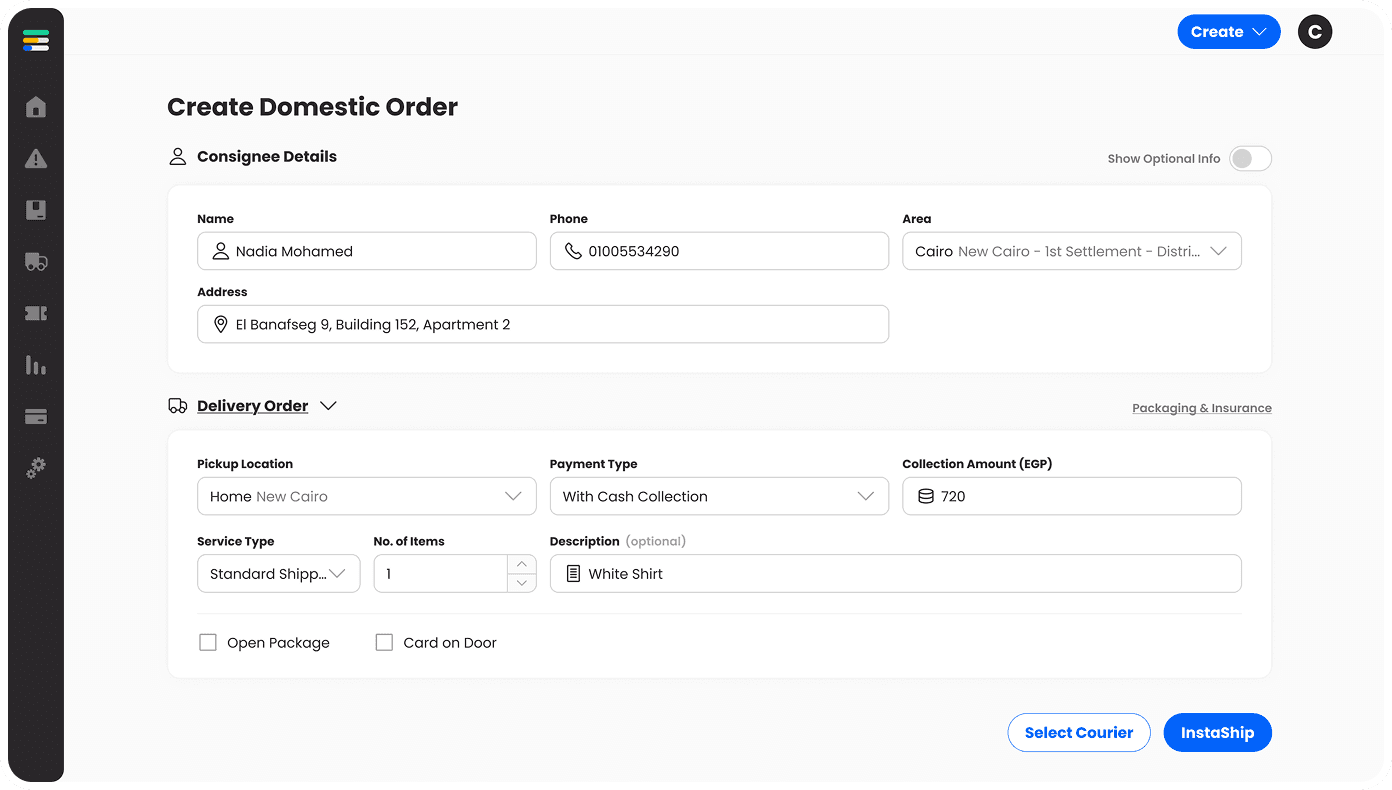Increase No. of Items with up arrow
The height and width of the screenshot is (790, 1392).
pos(521,565)
